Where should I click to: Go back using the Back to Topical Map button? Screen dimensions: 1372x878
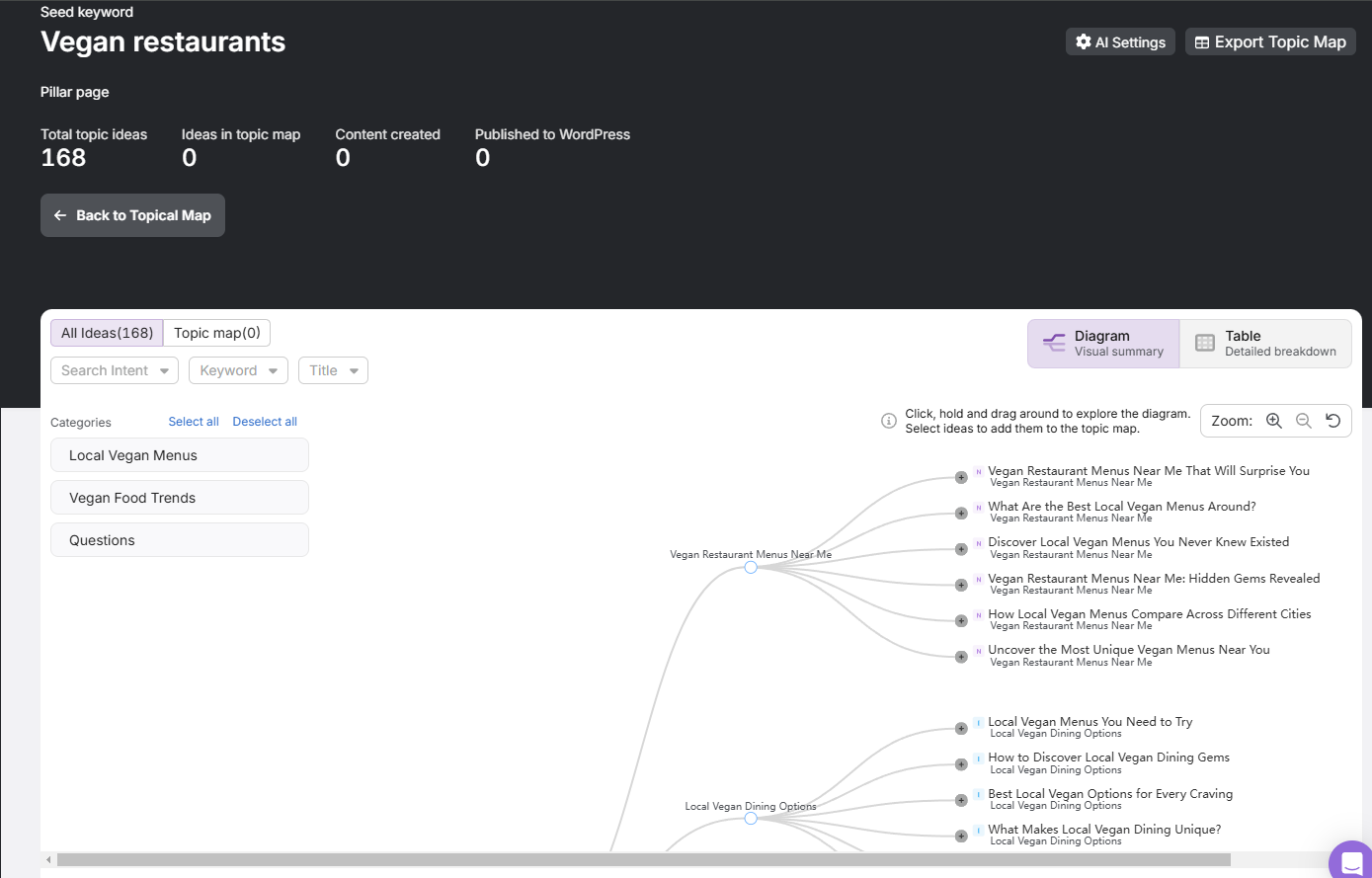pos(132,215)
